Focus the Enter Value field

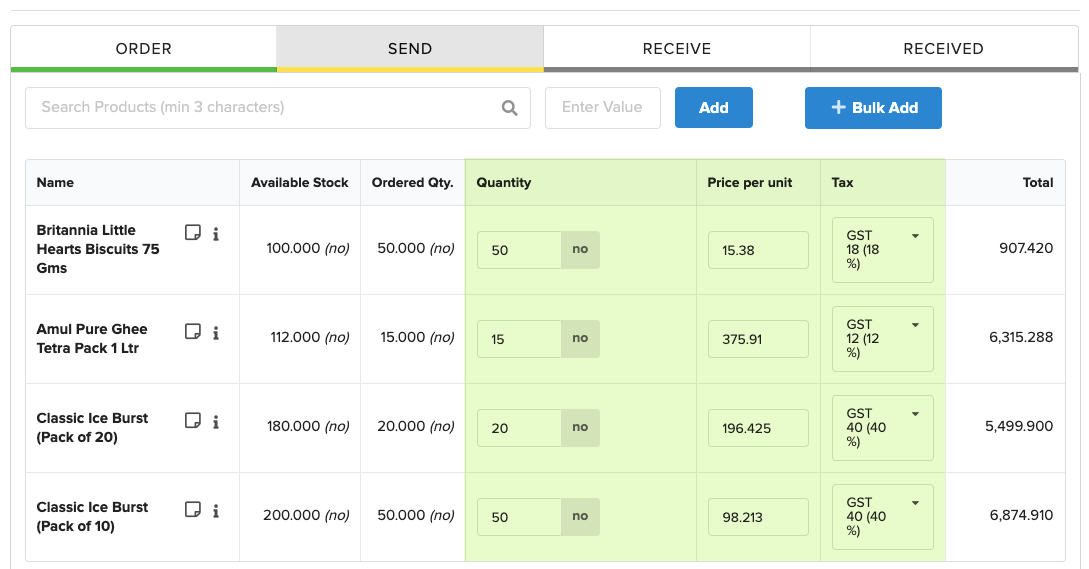603,108
